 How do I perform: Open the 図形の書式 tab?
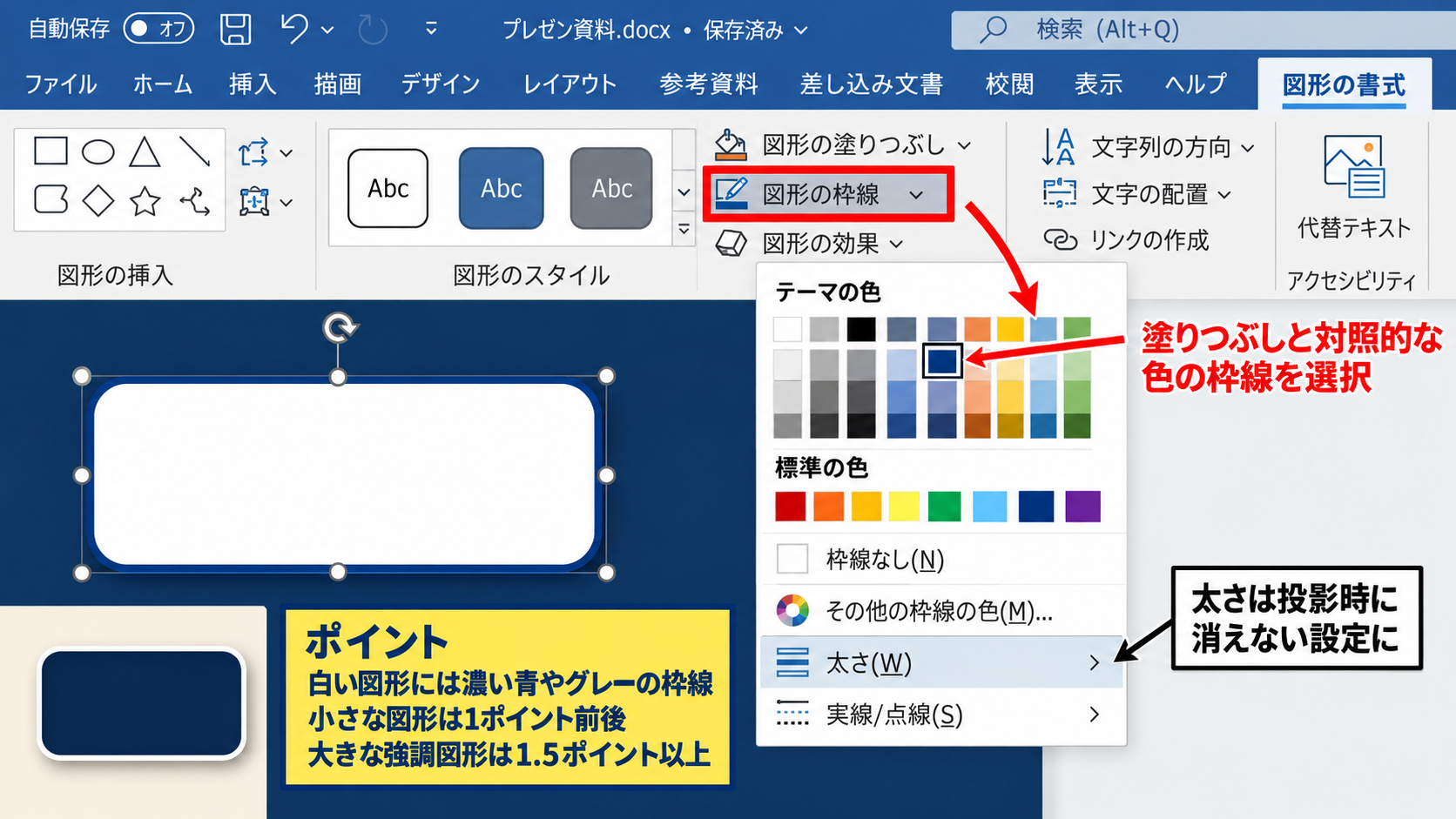click(x=1344, y=85)
